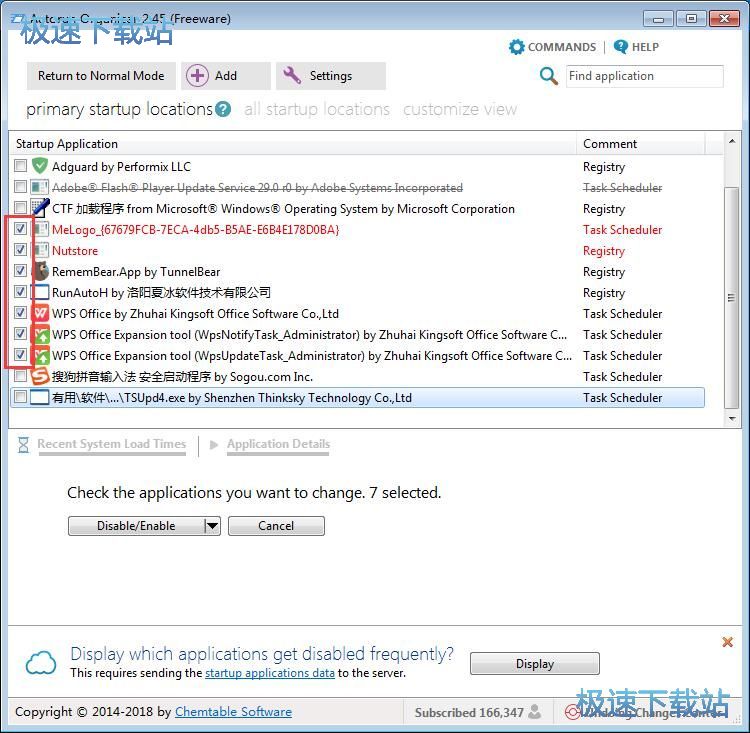Image resolution: width=750 pixels, height=733 pixels.
Task: Click the TSUpd4.exe entry icon
Action: point(40,397)
